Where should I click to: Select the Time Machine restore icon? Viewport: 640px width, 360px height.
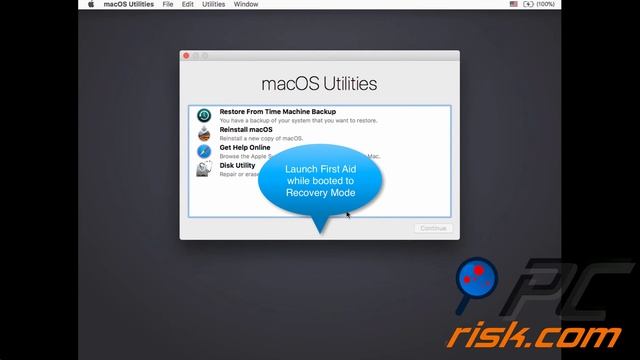pyautogui.click(x=204, y=116)
